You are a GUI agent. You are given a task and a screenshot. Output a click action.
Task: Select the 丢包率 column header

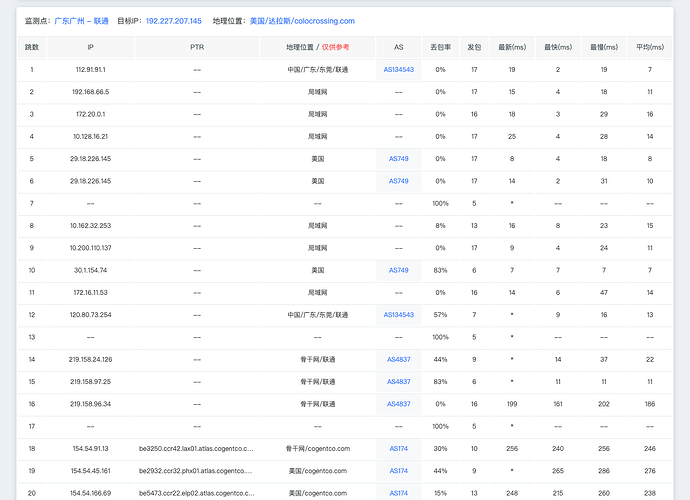pos(440,47)
